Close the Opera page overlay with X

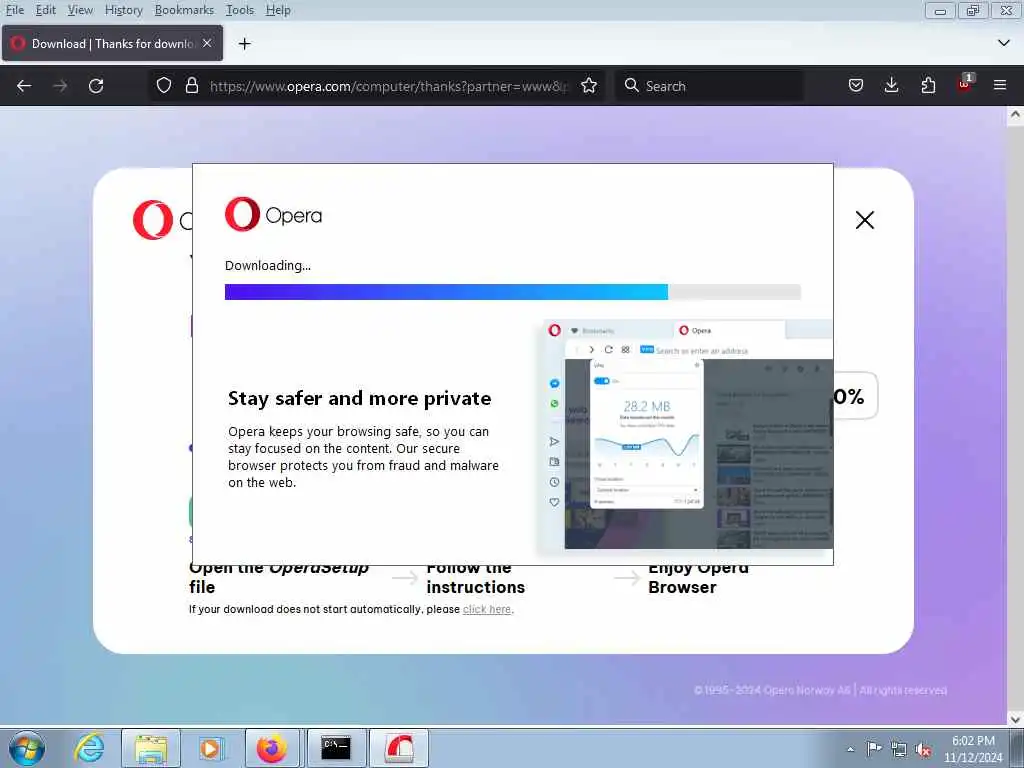865,220
